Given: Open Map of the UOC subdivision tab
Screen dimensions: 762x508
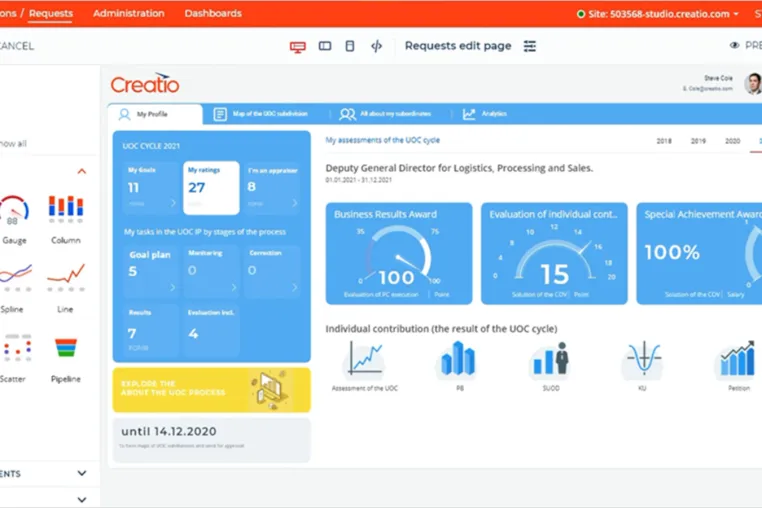Looking at the screenshot, I should pyautogui.click(x=261, y=114).
